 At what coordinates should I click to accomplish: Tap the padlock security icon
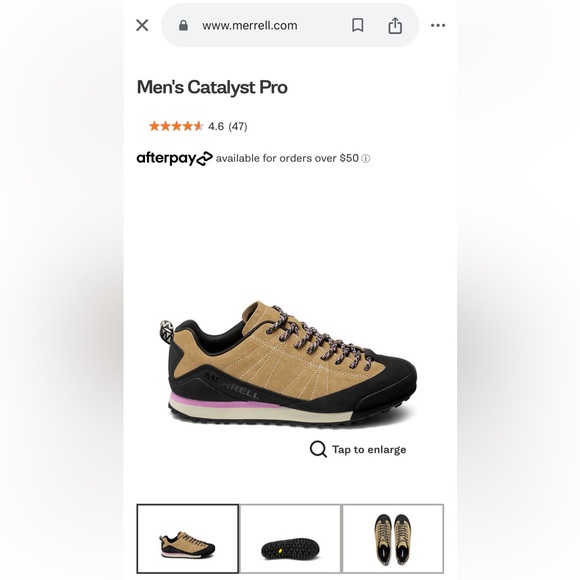183,26
